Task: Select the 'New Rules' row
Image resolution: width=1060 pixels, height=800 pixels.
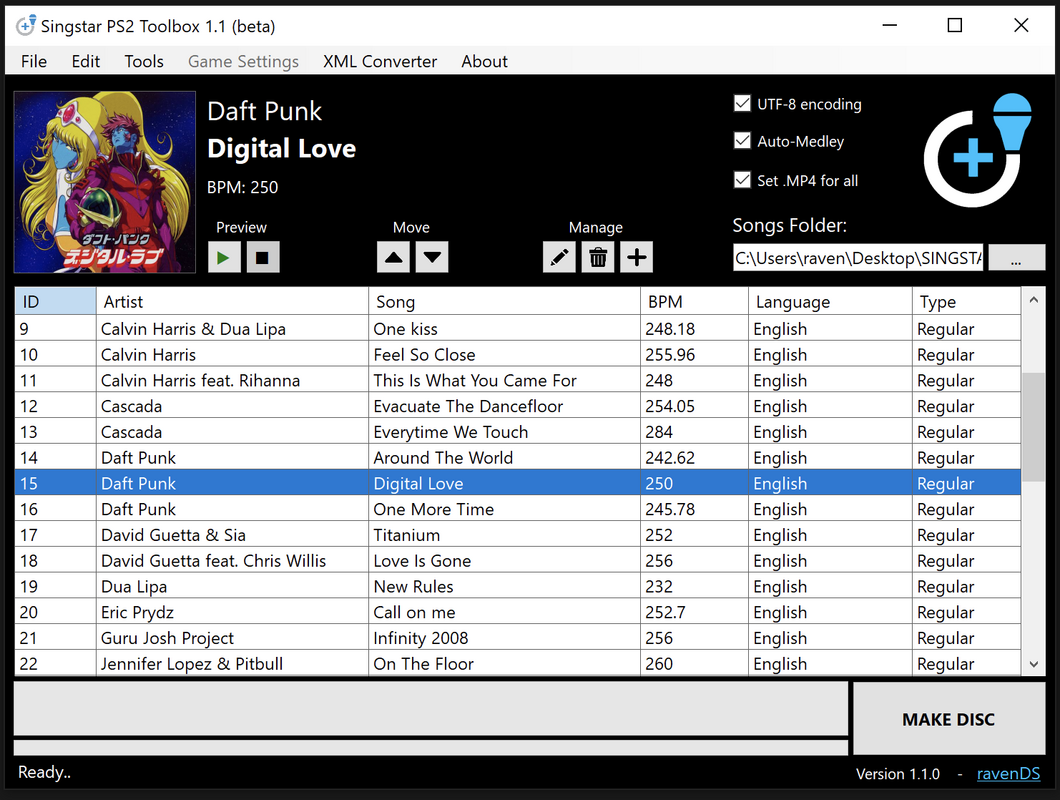Action: (518, 586)
